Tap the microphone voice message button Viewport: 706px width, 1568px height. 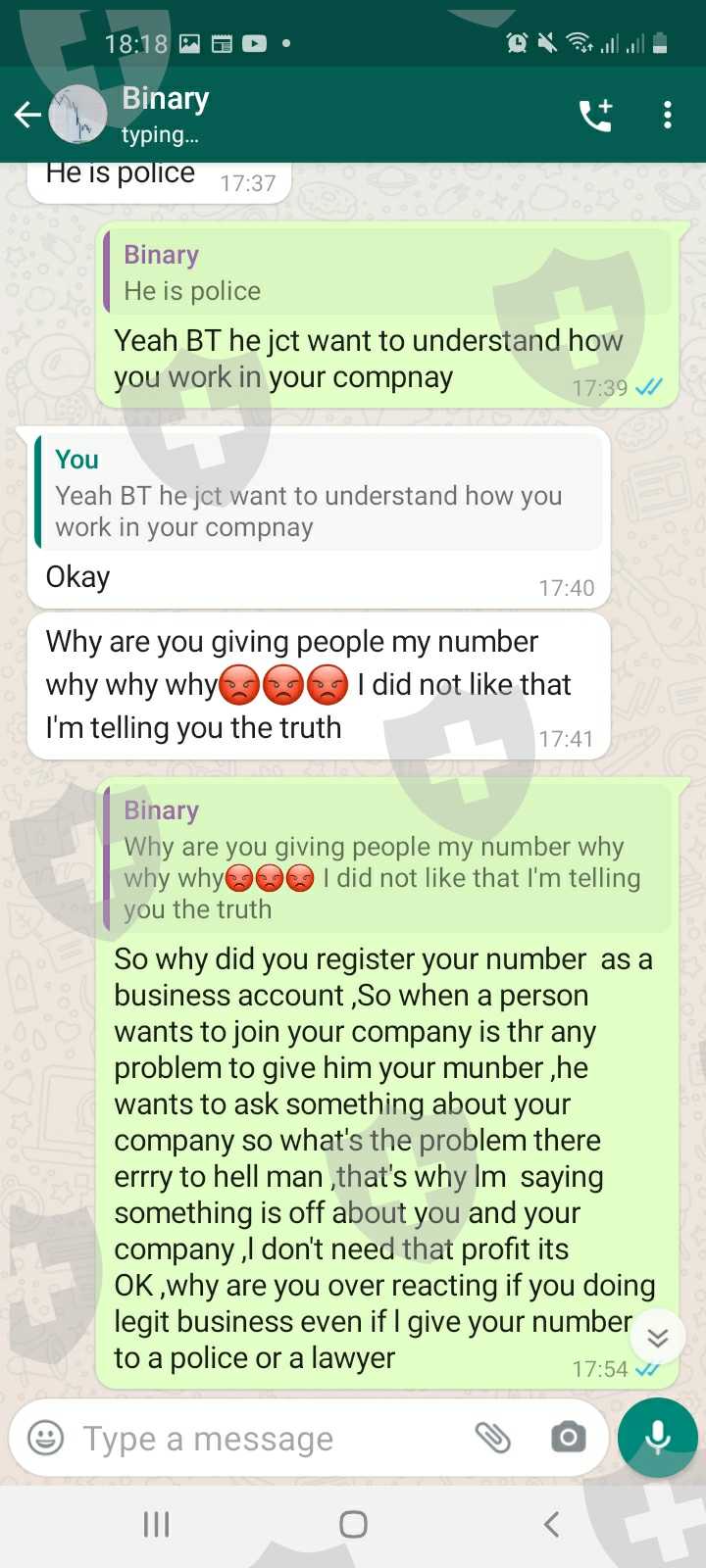tap(658, 1438)
